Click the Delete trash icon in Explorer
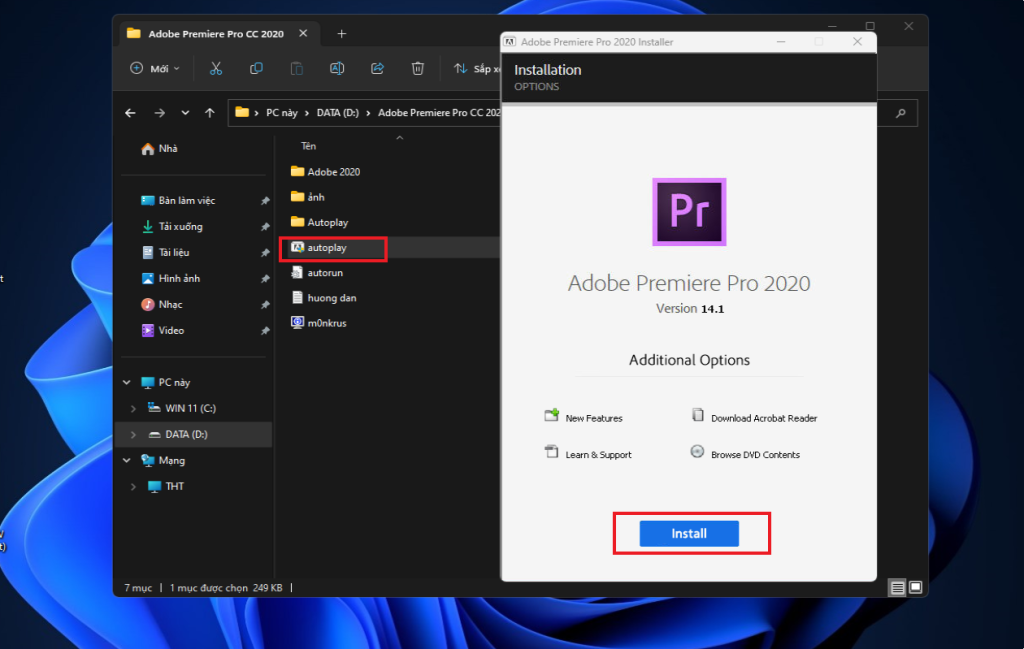Screen dimensions: 1024x649 418,69
